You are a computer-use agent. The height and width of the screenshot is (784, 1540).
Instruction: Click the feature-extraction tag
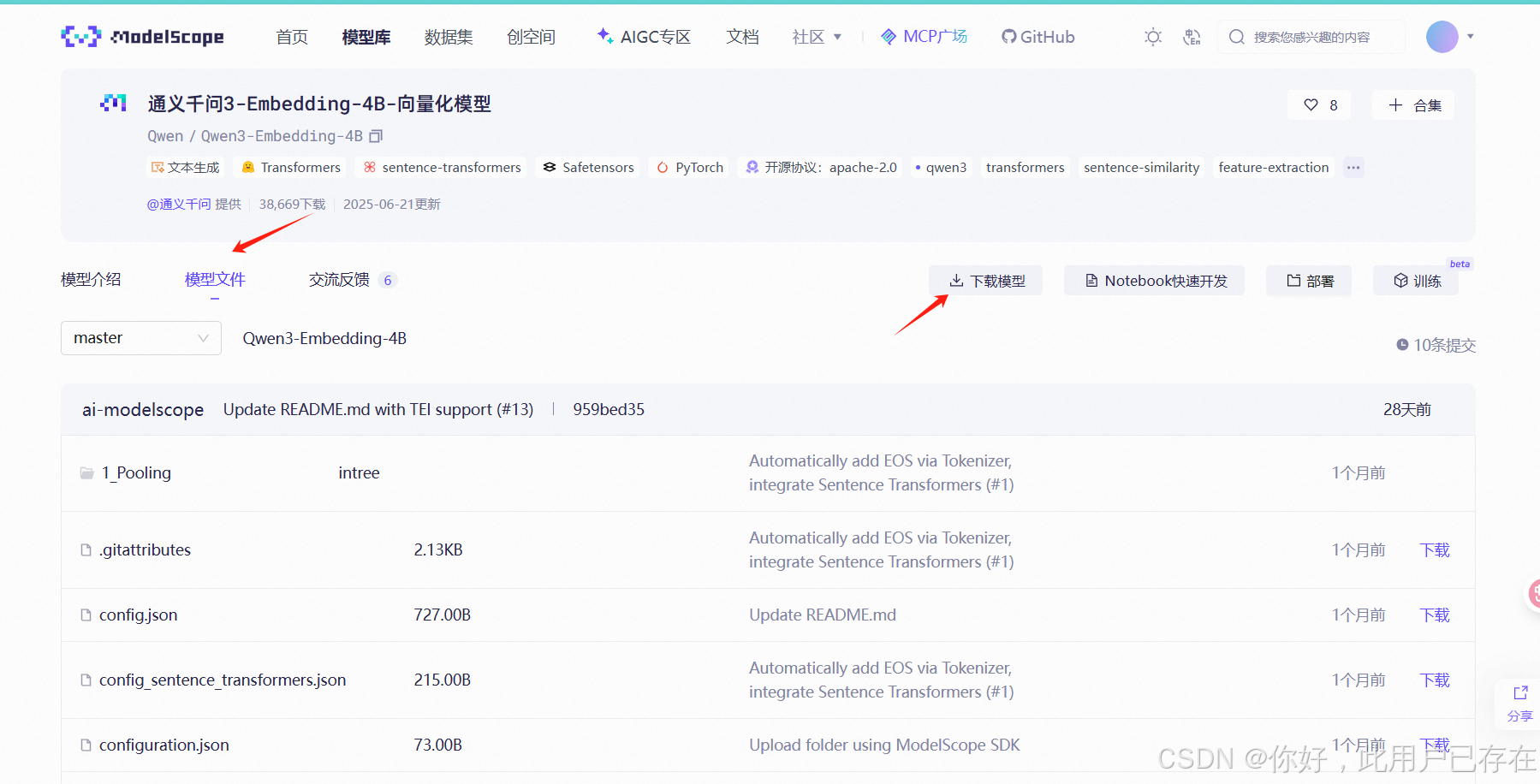coord(1273,167)
